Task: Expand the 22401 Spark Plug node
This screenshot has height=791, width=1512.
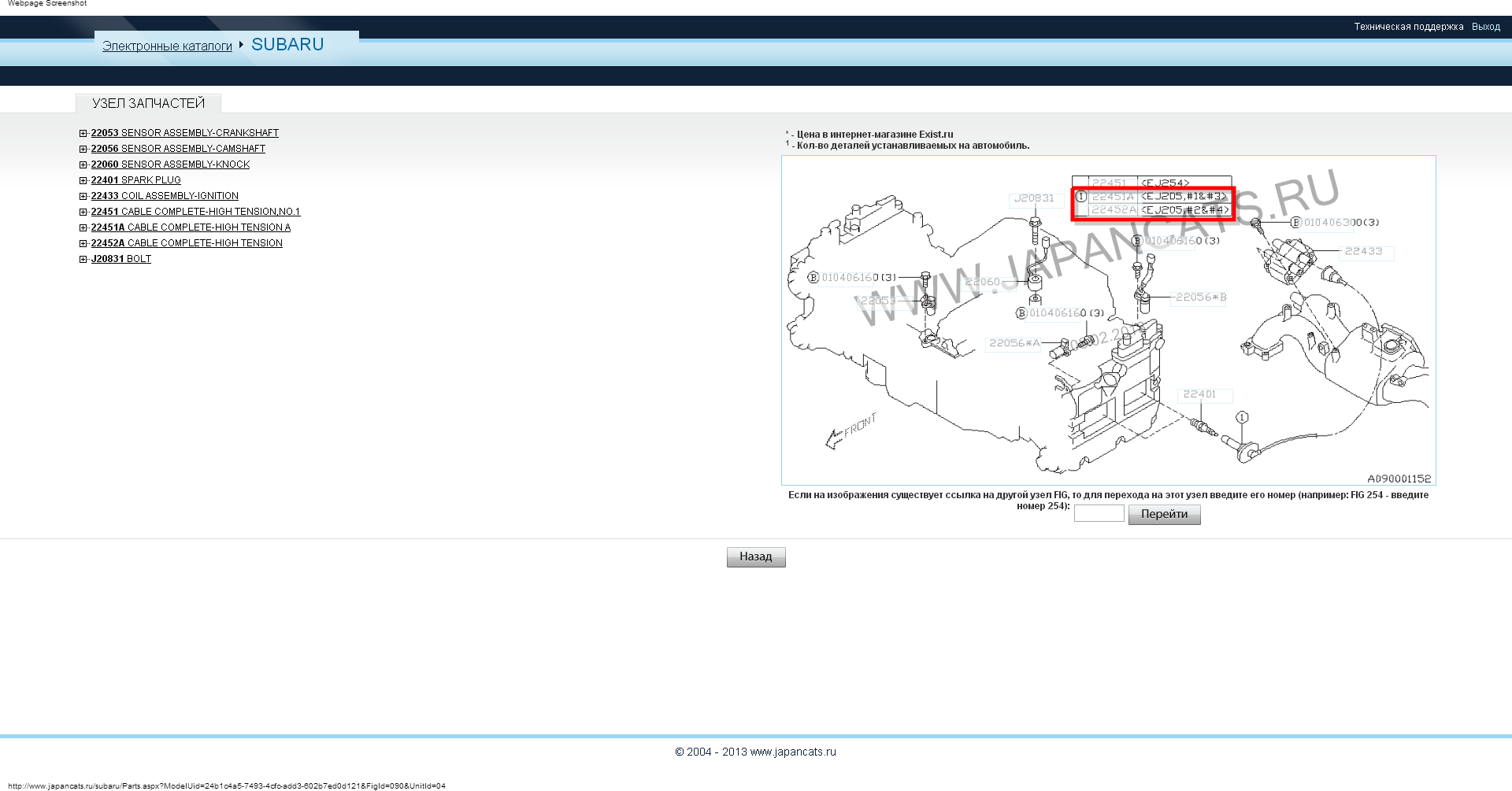Action: [x=83, y=181]
